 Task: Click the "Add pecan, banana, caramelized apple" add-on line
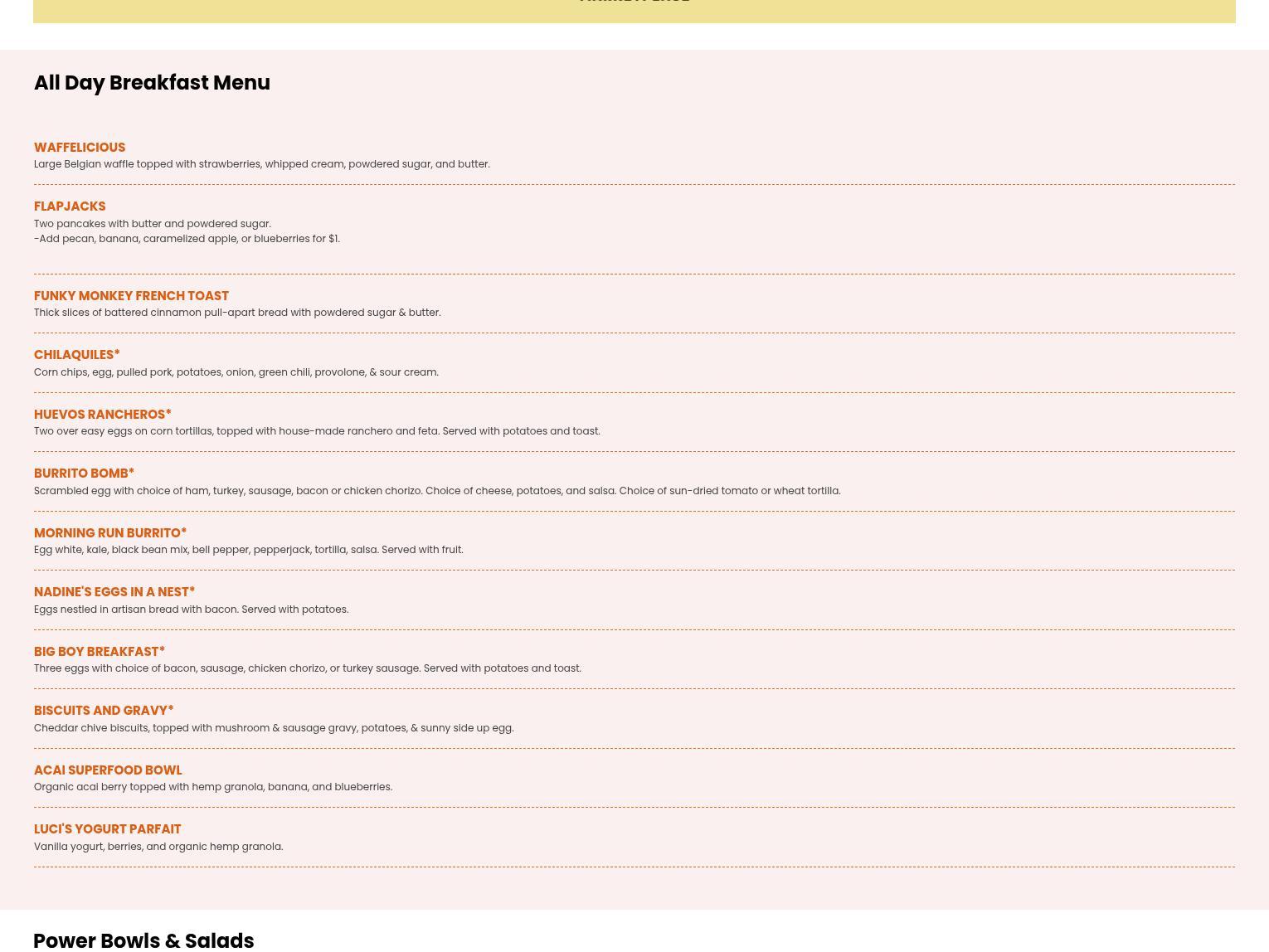[x=187, y=239]
